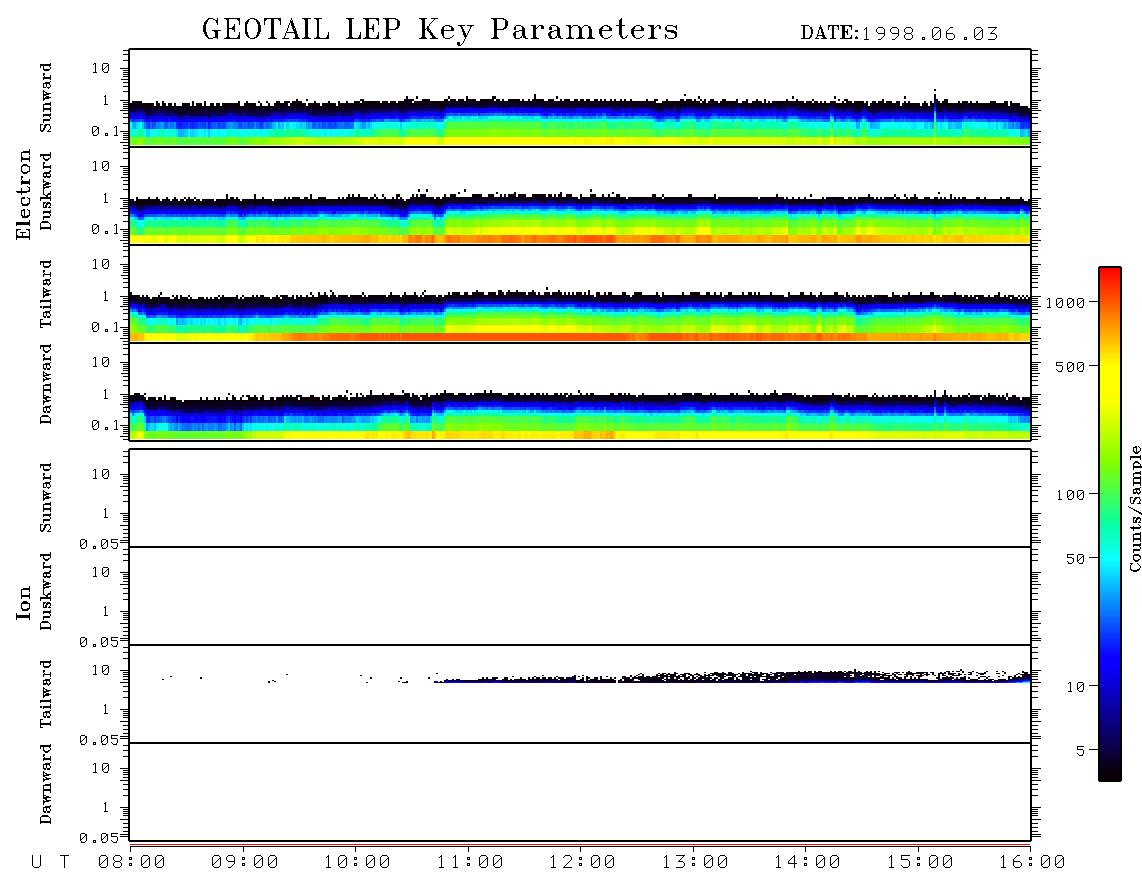Click the Counts/Sample colorbar label
1142x880 pixels.
tap(1134, 508)
